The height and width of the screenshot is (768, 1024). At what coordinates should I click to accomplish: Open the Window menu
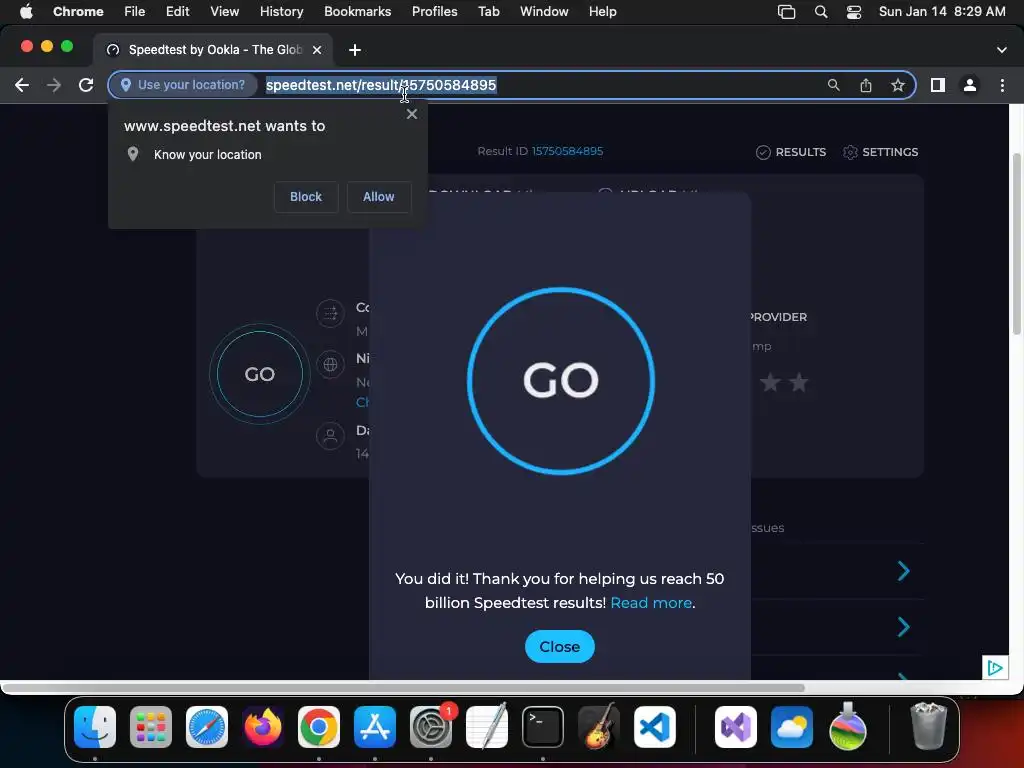[544, 12]
